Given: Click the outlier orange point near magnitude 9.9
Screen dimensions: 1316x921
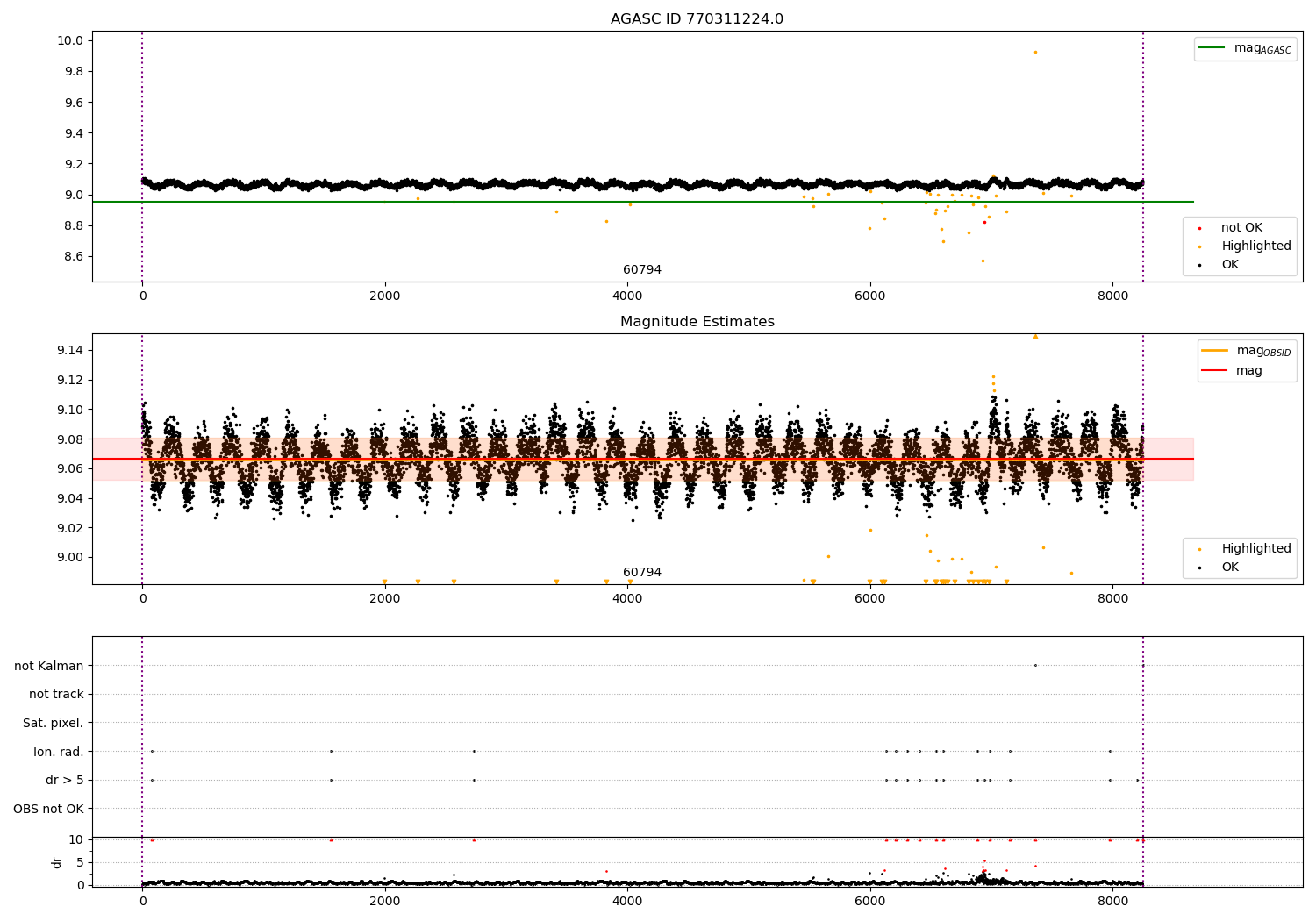Looking at the screenshot, I should tap(1035, 52).
